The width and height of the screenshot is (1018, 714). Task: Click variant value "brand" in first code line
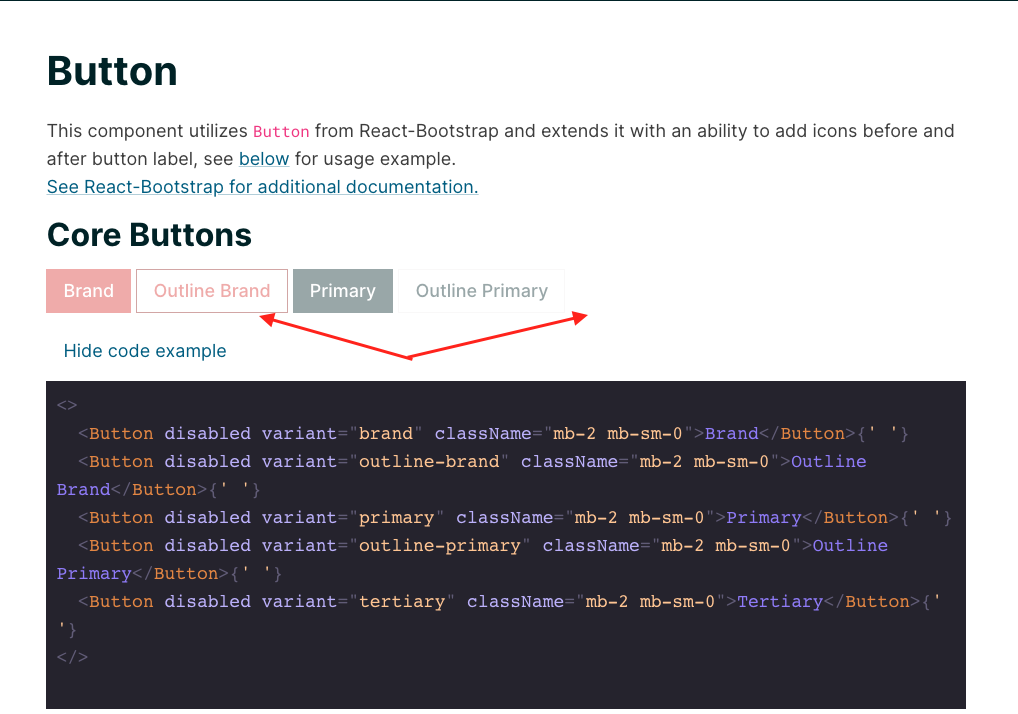point(386,434)
